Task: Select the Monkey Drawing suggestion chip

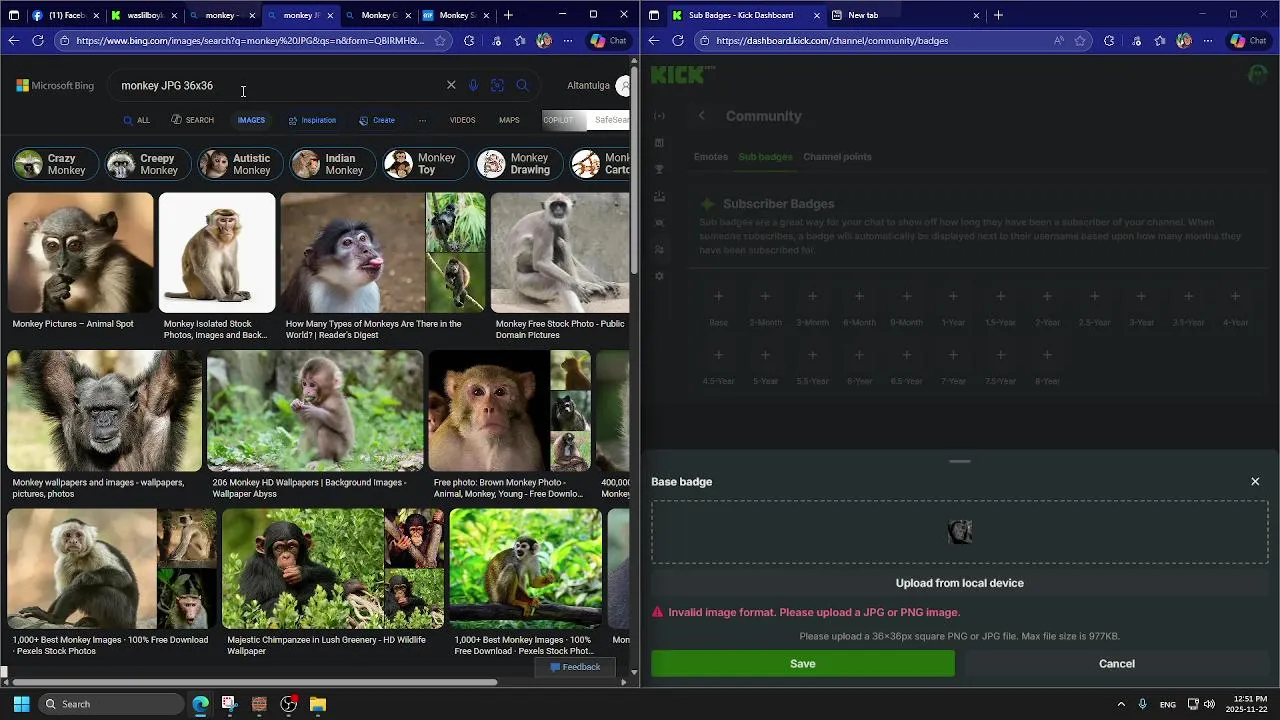Action: (520, 164)
